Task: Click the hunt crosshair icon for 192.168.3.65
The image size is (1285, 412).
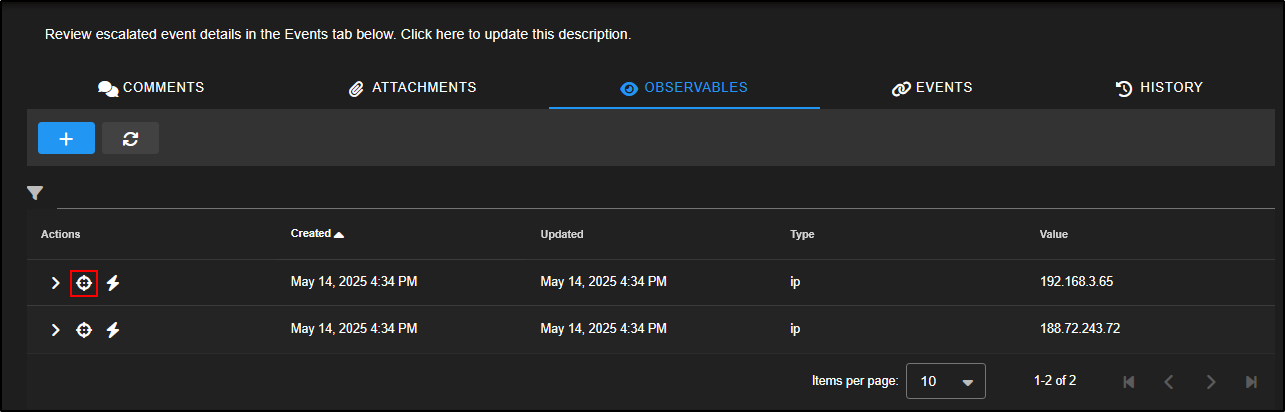Action: pyautogui.click(x=84, y=283)
